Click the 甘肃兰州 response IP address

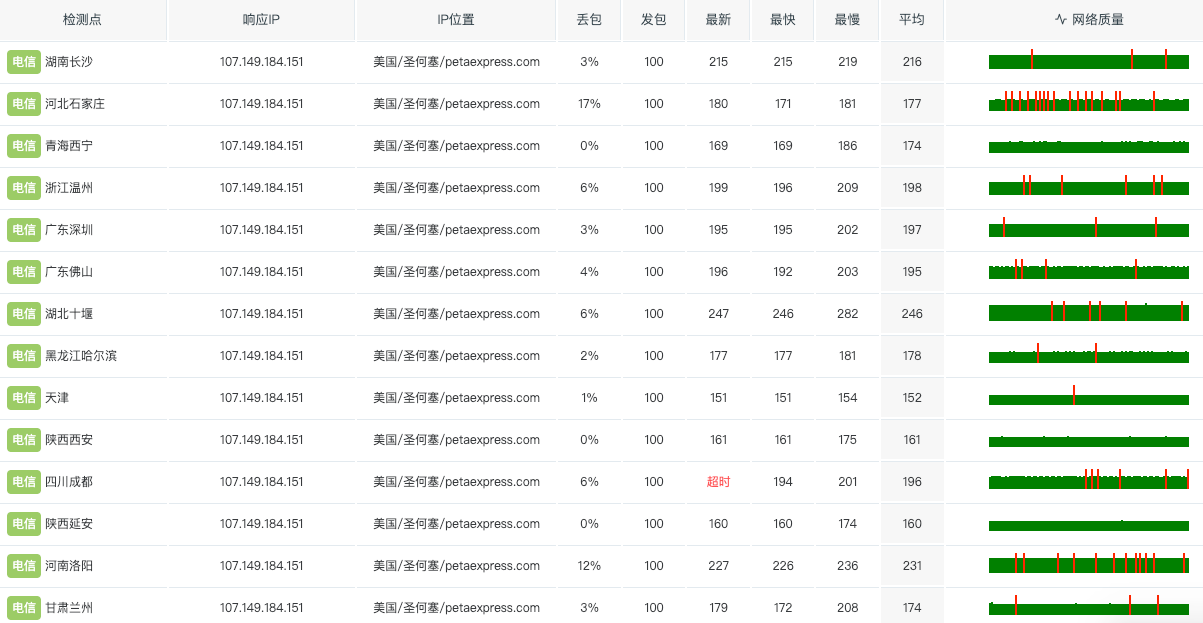261,608
